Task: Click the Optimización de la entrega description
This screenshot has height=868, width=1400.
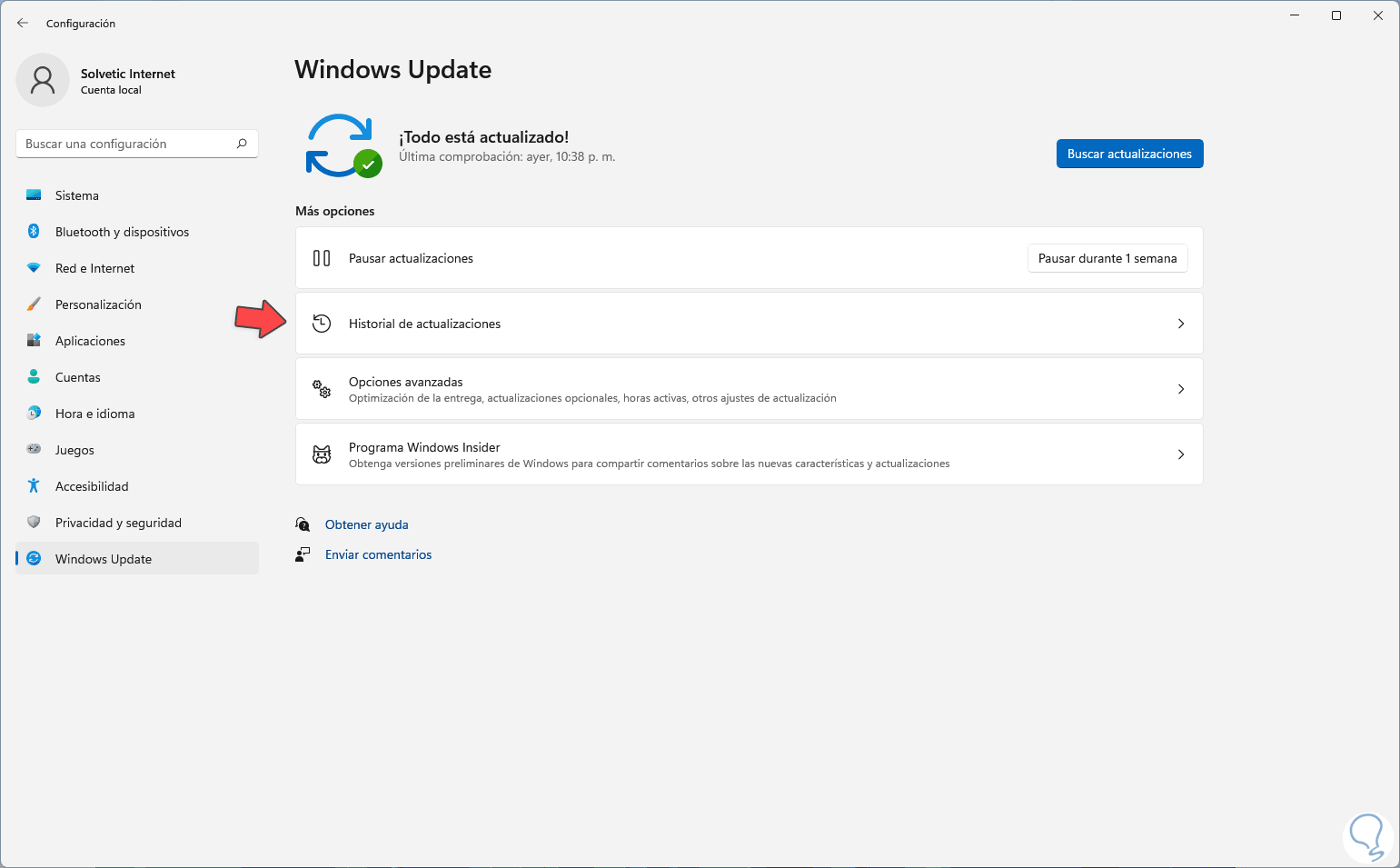Action: pos(592,398)
